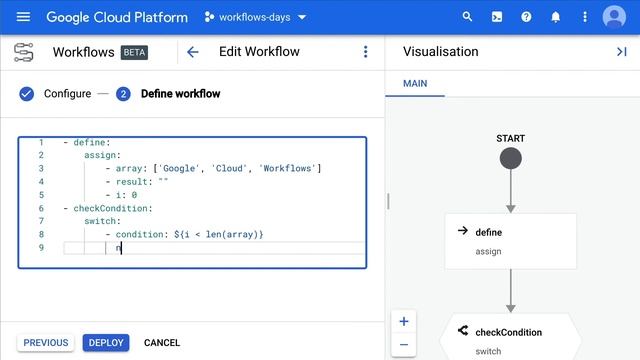The width and height of the screenshot is (640, 360).
Task: Click the 'checkCondition:' code line
Action: 108,208
